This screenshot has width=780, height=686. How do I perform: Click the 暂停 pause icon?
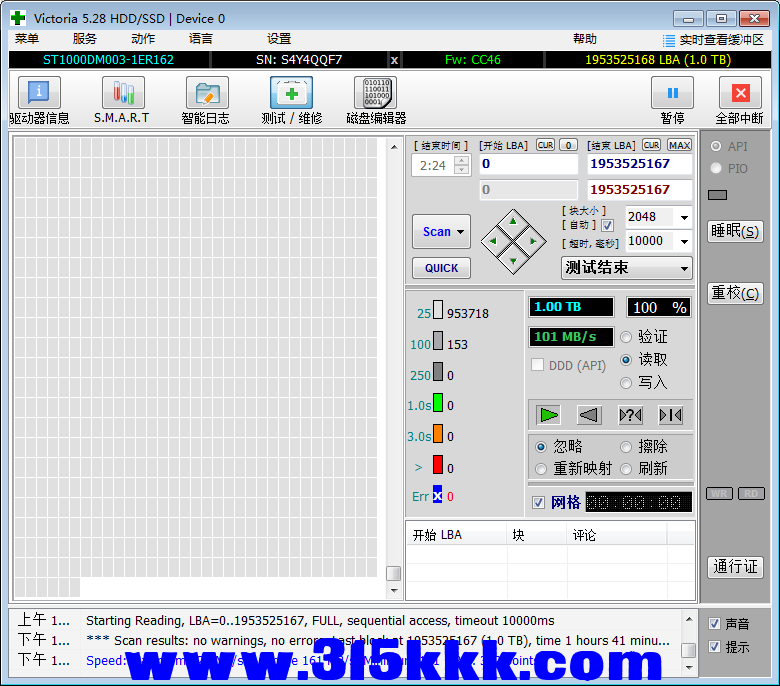tap(672, 93)
